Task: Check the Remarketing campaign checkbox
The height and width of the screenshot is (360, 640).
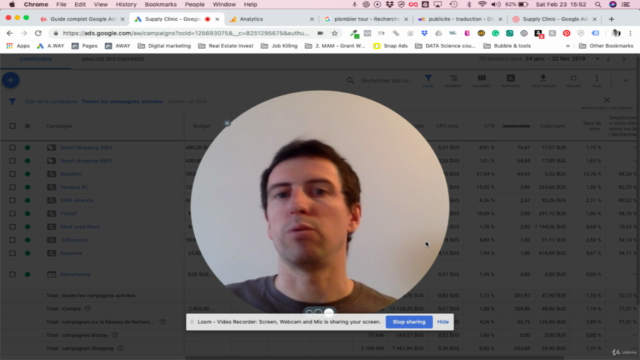Action: pos(12,274)
